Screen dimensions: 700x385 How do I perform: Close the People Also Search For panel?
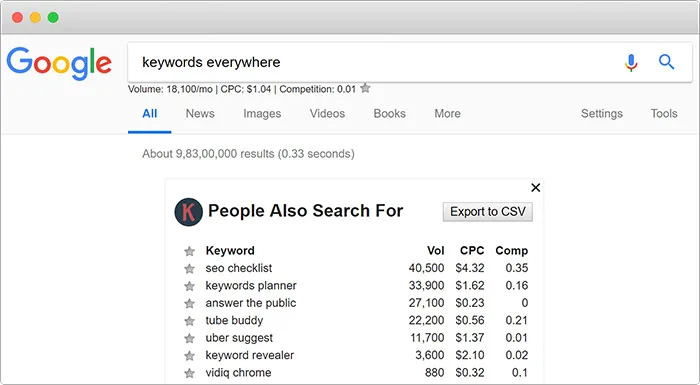tap(536, 188)
